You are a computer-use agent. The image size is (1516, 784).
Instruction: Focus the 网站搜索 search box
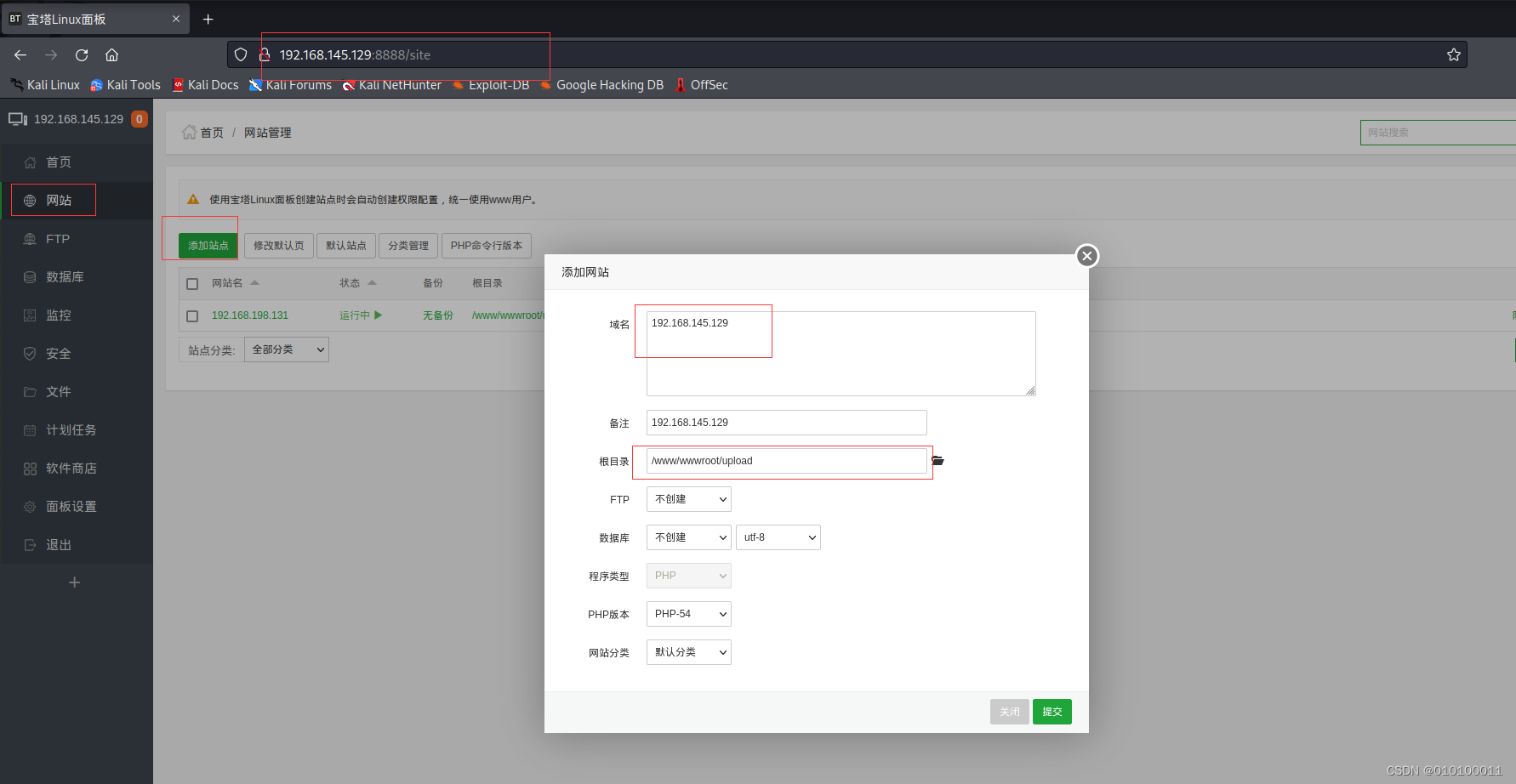(x=1438, y=133)
